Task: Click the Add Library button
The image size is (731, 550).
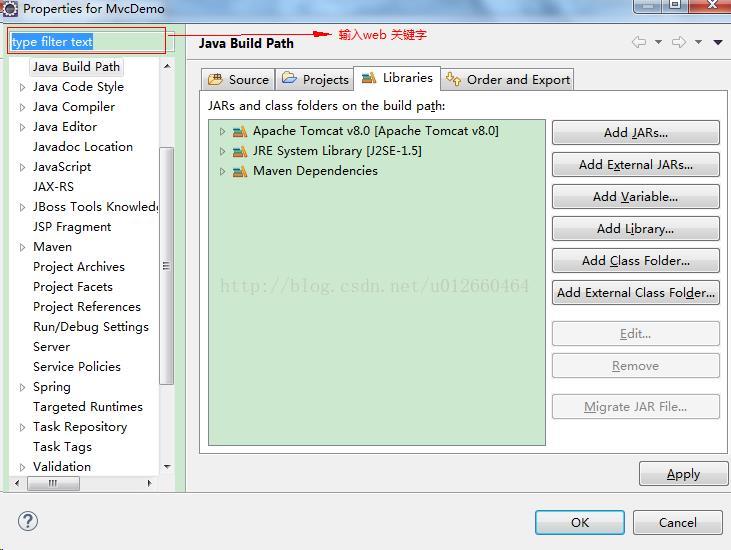Action: [635, 229]
